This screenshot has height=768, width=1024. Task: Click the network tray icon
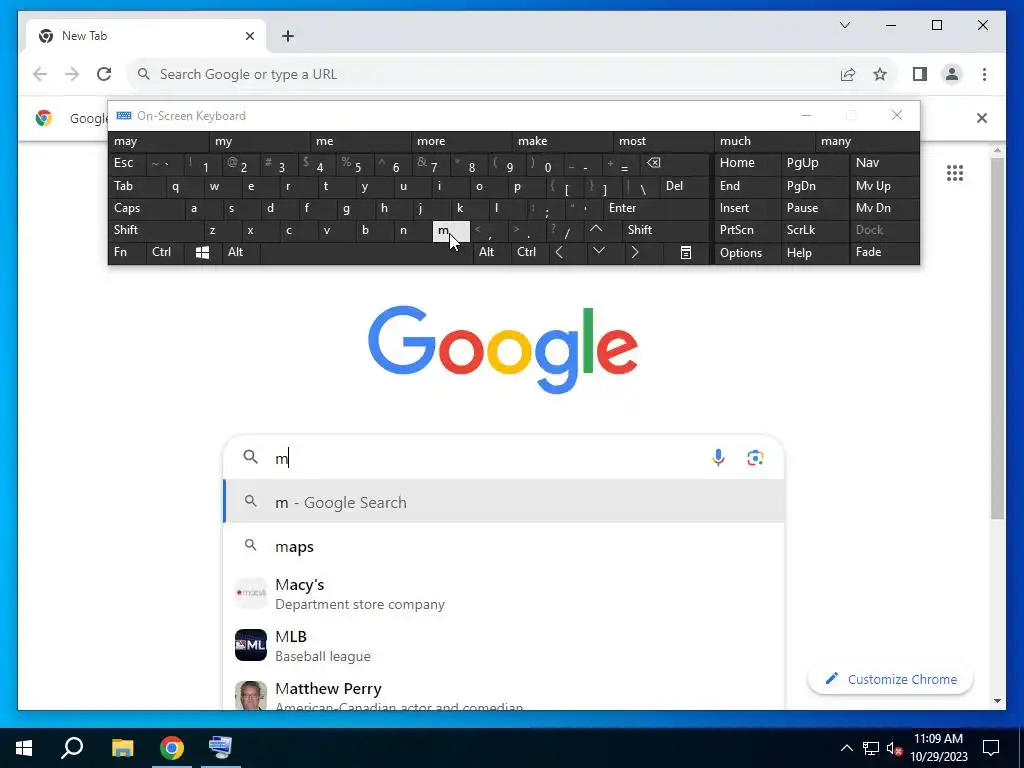(871, 748)
